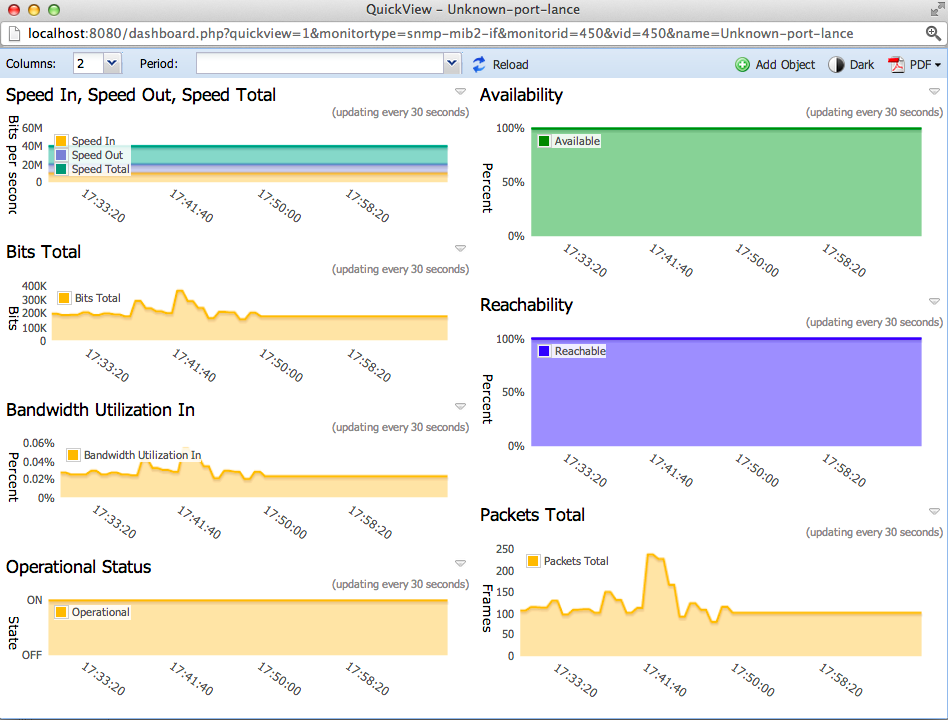Expand the Availability panel menu arrow
The height and width of the screenshot is (720, 948).
tap(934, 91)
